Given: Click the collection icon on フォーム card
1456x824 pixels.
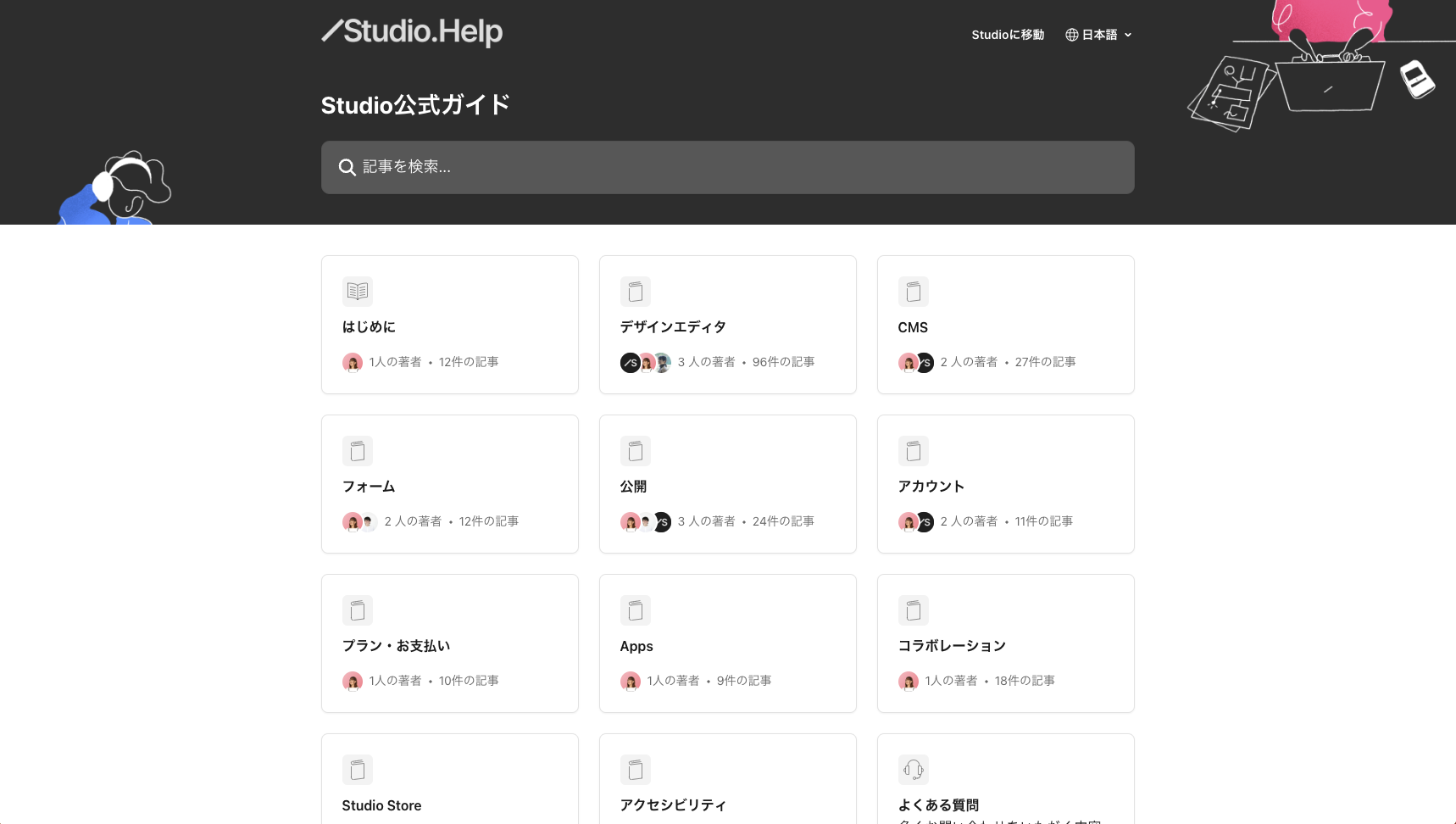Looking at the screenshot, I should point(358,451).
